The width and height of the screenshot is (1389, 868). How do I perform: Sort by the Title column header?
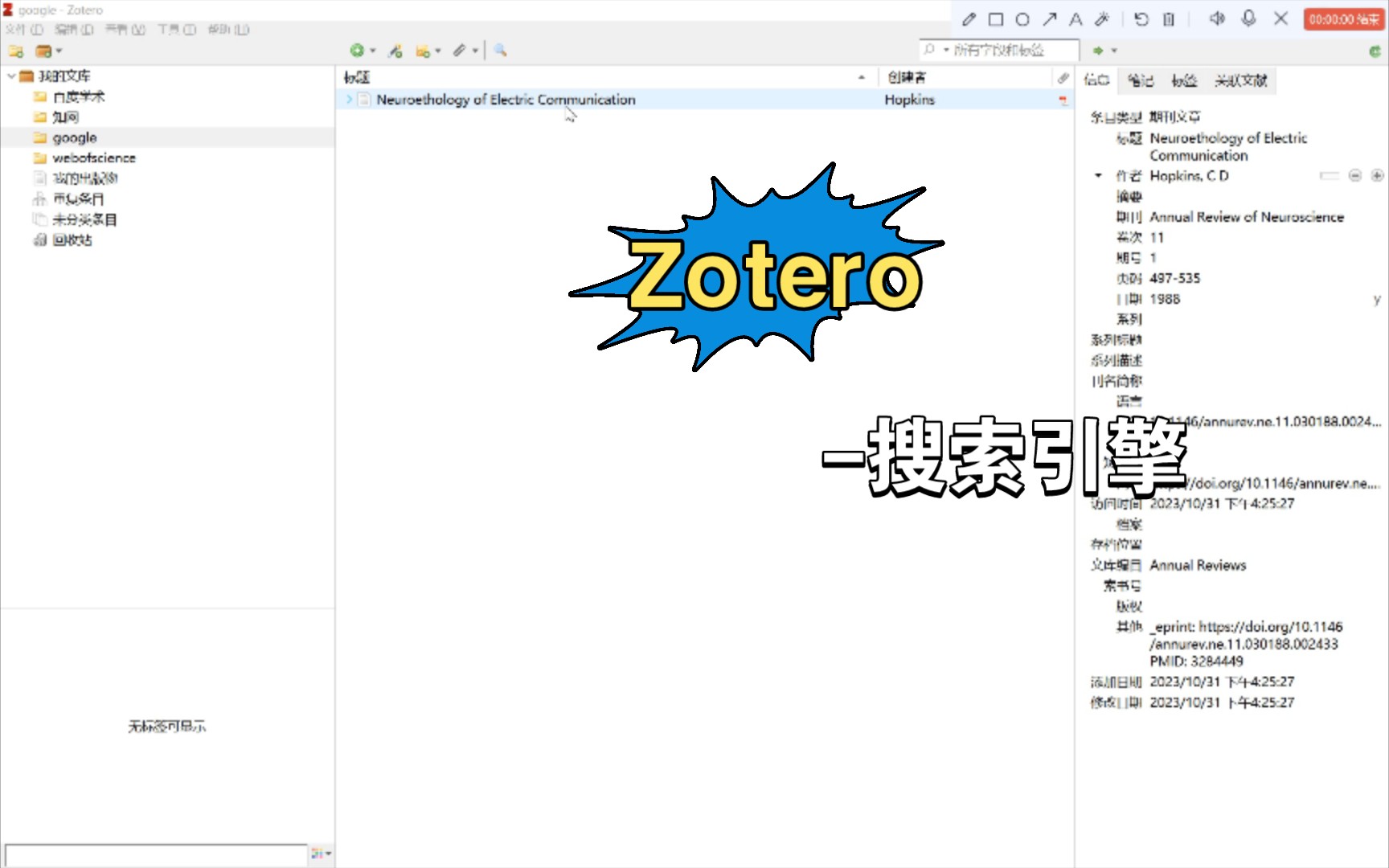coord(608,78)
